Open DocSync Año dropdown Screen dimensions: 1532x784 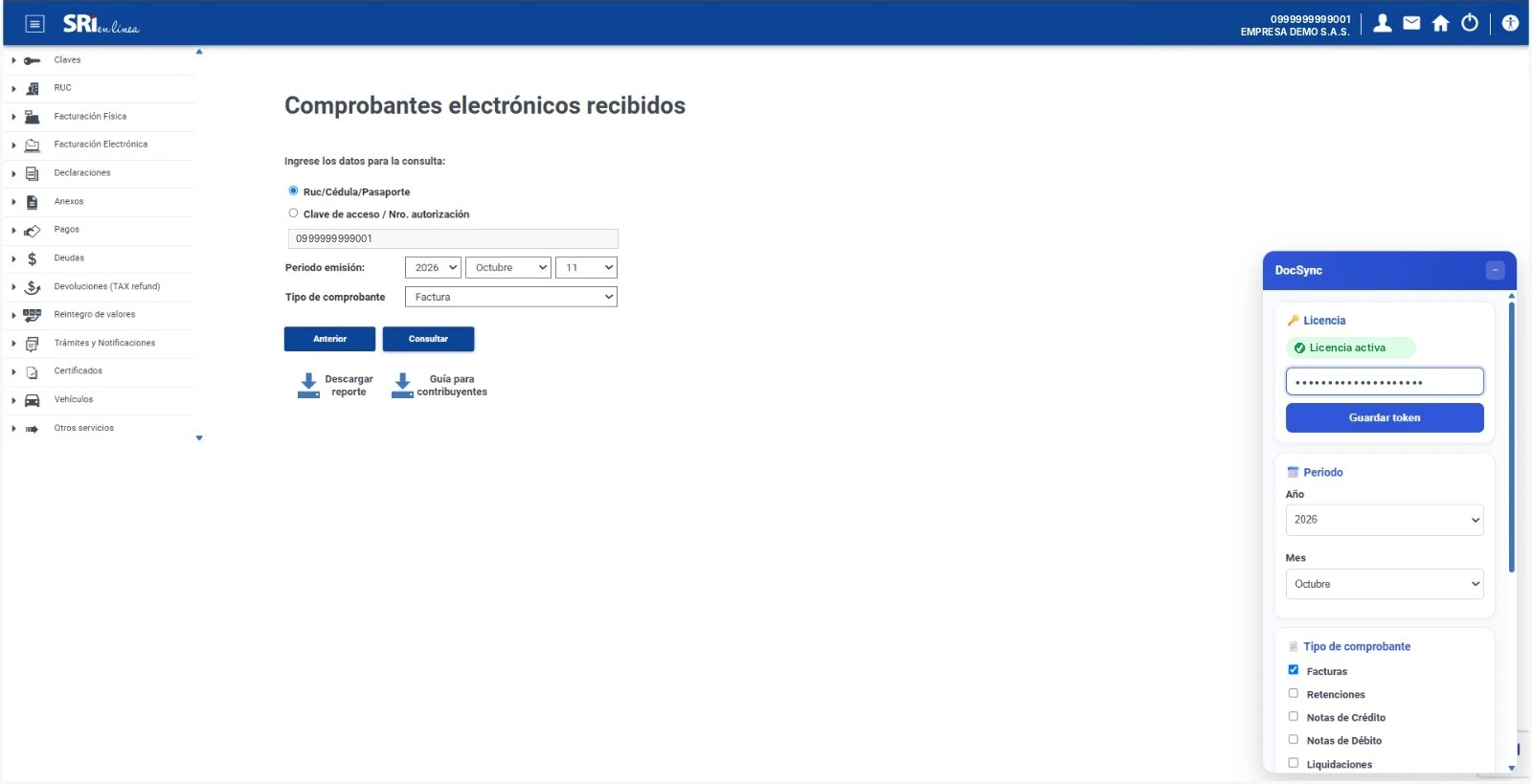click(1385, 520)
